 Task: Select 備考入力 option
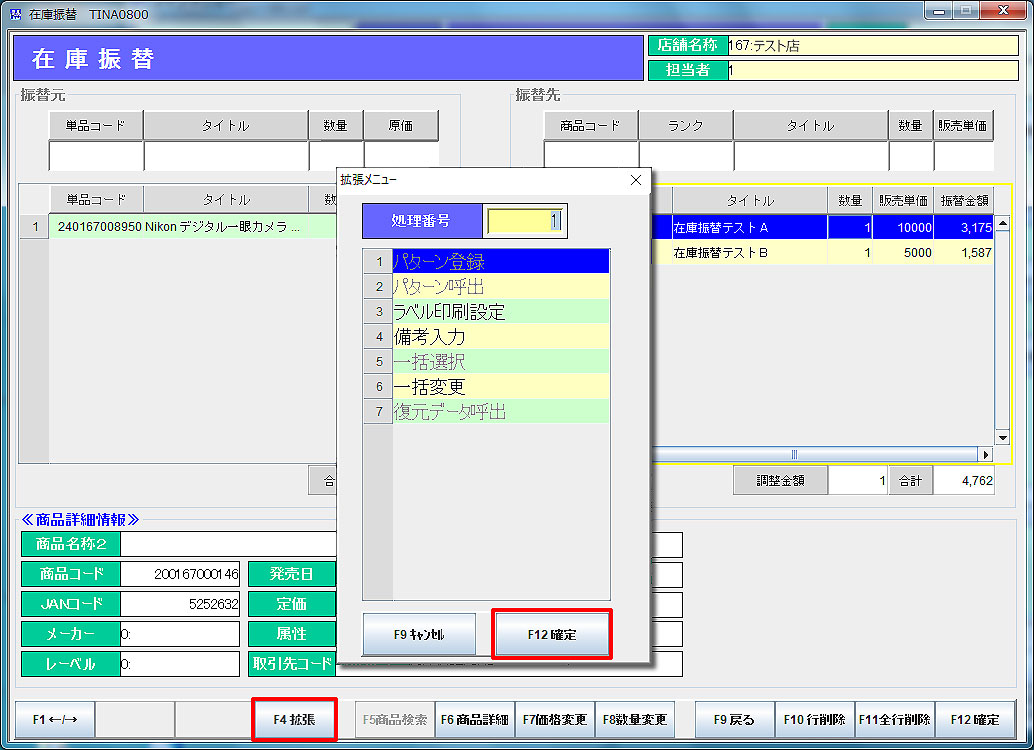click(500, 336)
